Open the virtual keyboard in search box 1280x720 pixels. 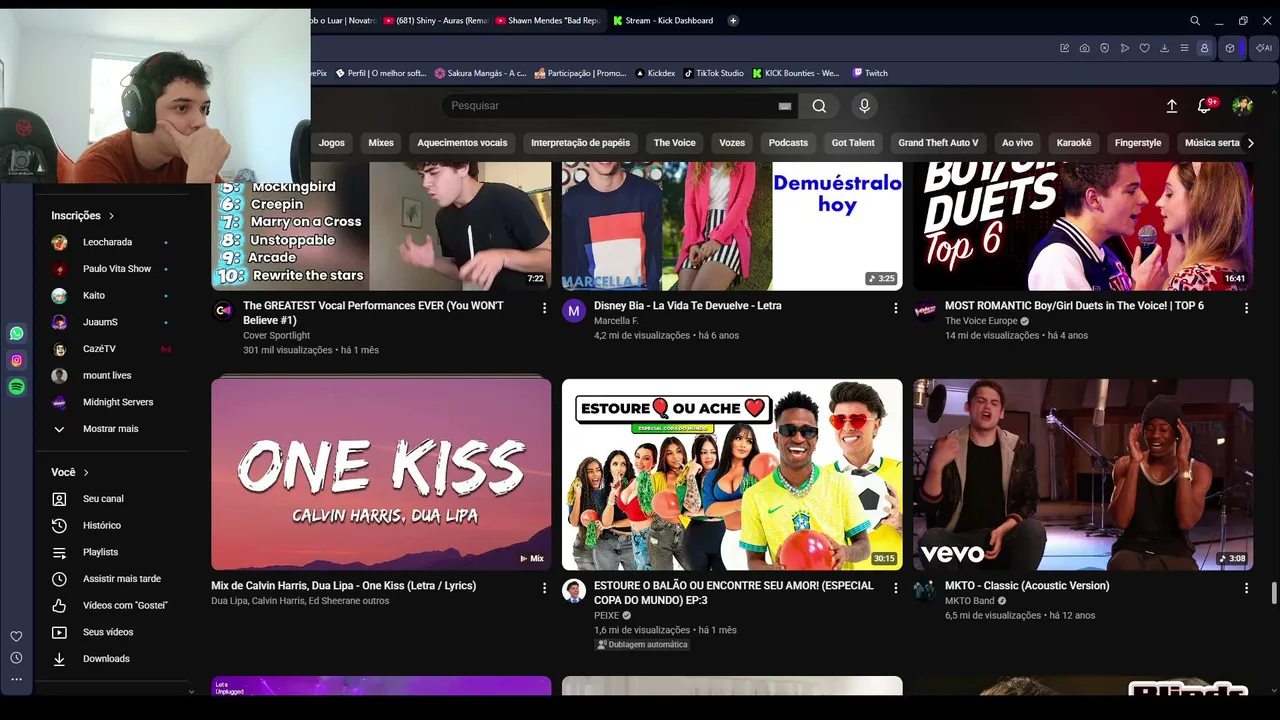785,106
